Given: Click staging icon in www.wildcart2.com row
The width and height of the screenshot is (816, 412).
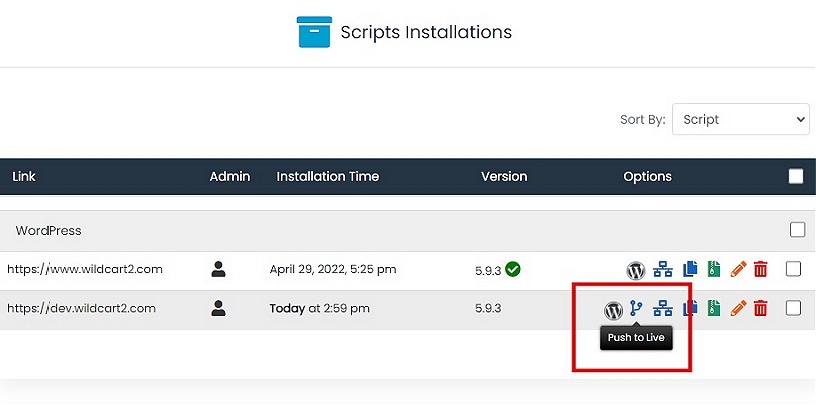Looking at the screenshot, I should [x=662, y=270].
